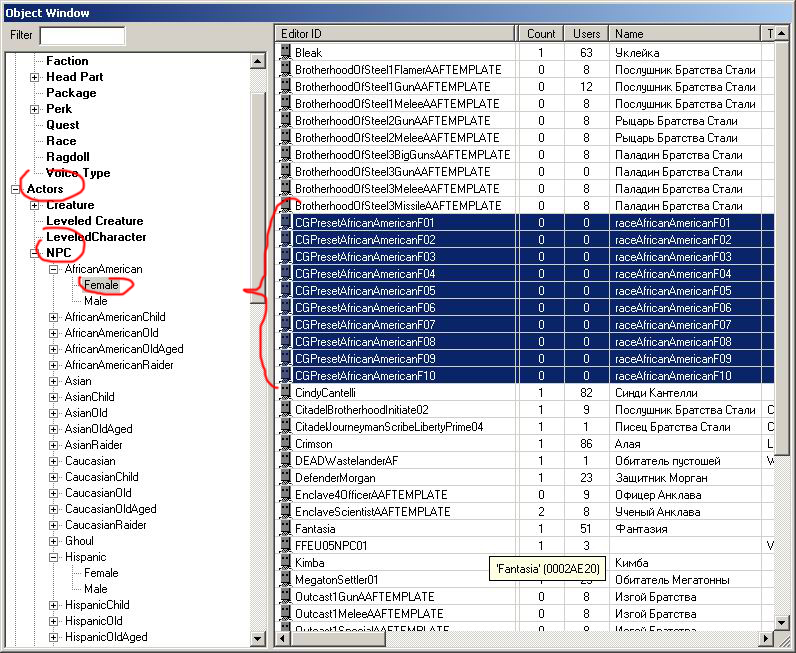Click the list horizontal scroll left arrow
This screenshot has width=796, height=653.
283,638
